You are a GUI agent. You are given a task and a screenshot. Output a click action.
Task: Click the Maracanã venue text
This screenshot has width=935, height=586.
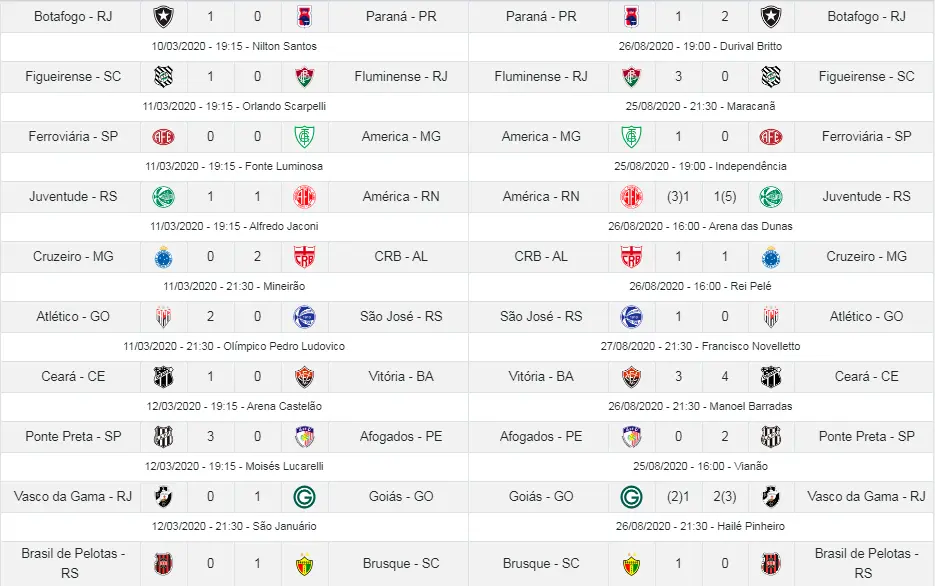(700, 104)
